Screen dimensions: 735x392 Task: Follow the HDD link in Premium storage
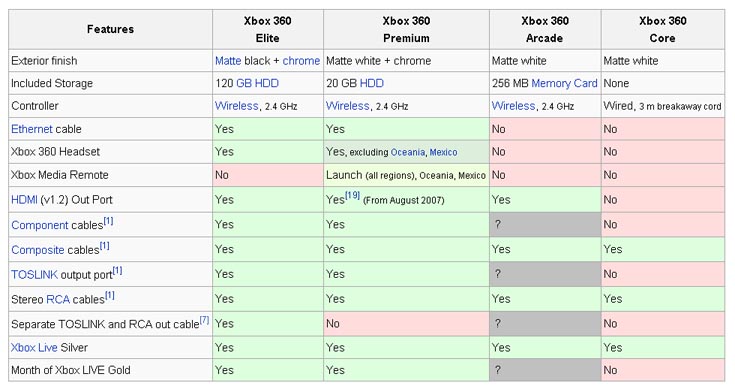click(372, 83)
